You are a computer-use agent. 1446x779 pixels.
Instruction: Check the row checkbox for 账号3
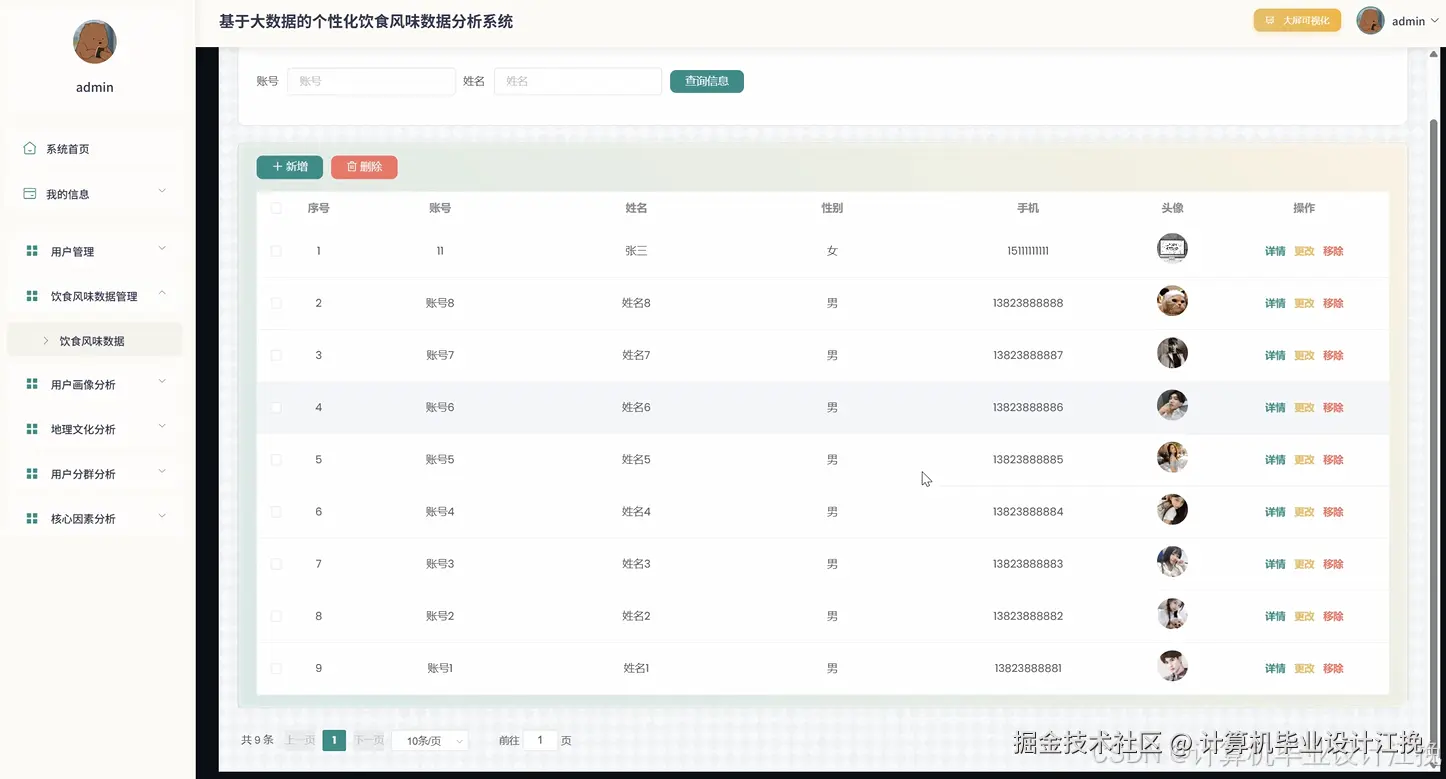[x=276, y=564]
